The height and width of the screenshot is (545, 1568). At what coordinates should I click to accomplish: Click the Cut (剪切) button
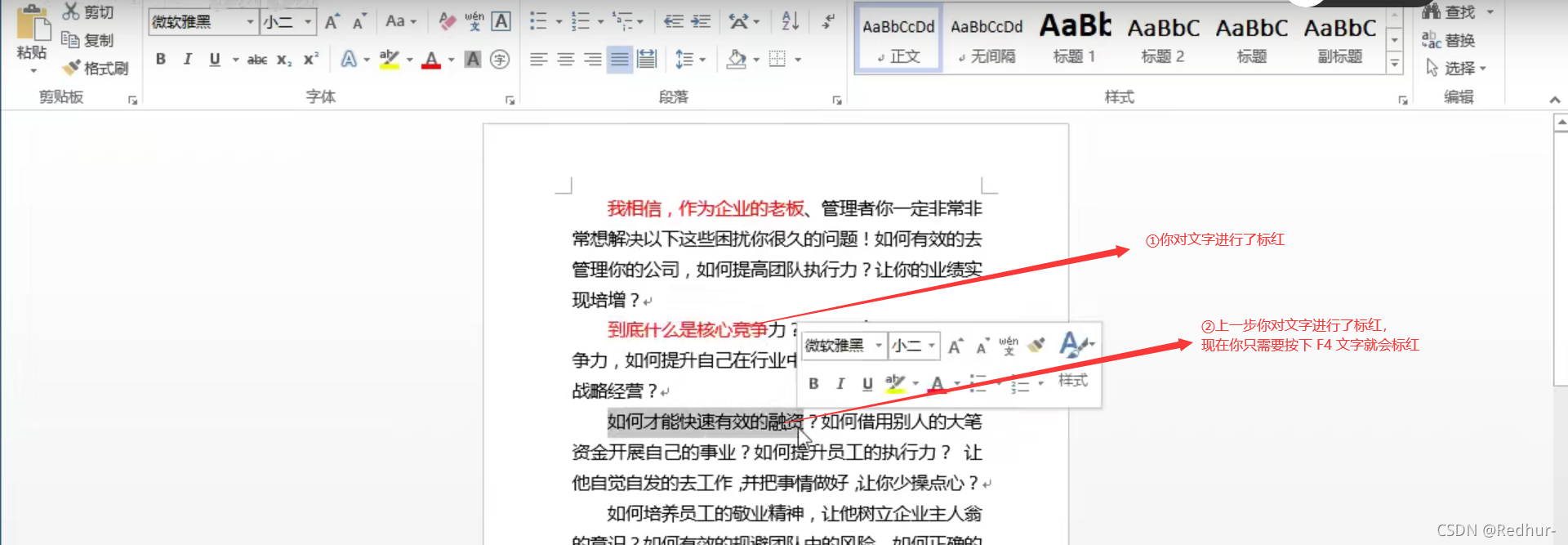coord(88,11)
